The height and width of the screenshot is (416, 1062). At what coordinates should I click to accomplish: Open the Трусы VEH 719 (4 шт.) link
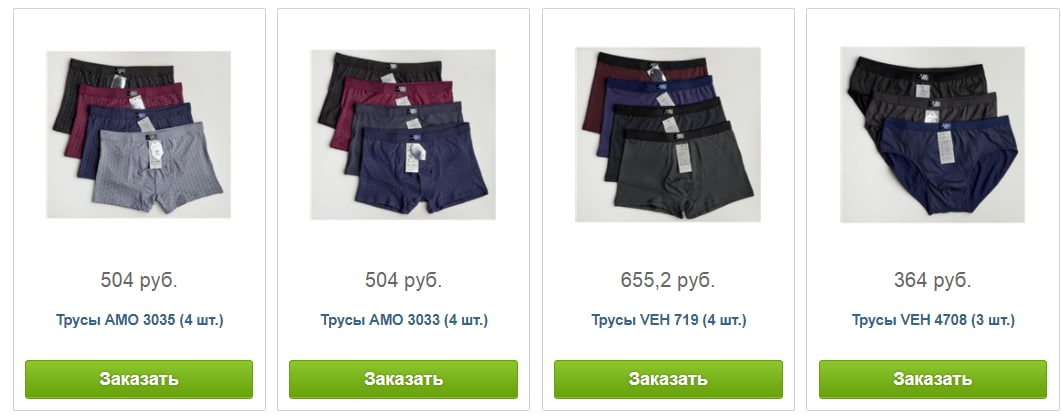pos(668,320)
